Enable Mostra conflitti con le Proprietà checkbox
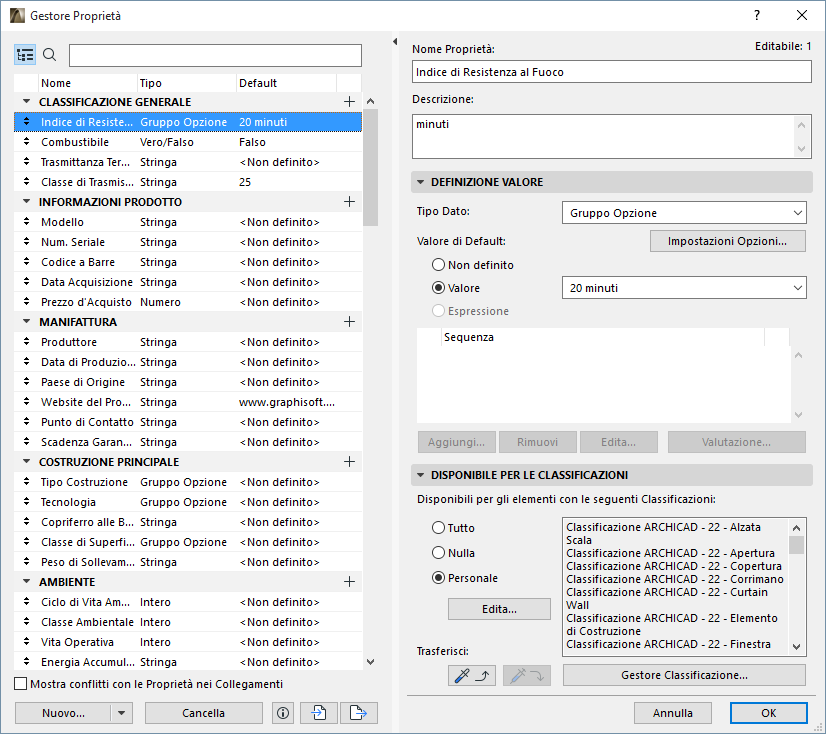This screenshot has height=734, width=826. tap(21, 684)
